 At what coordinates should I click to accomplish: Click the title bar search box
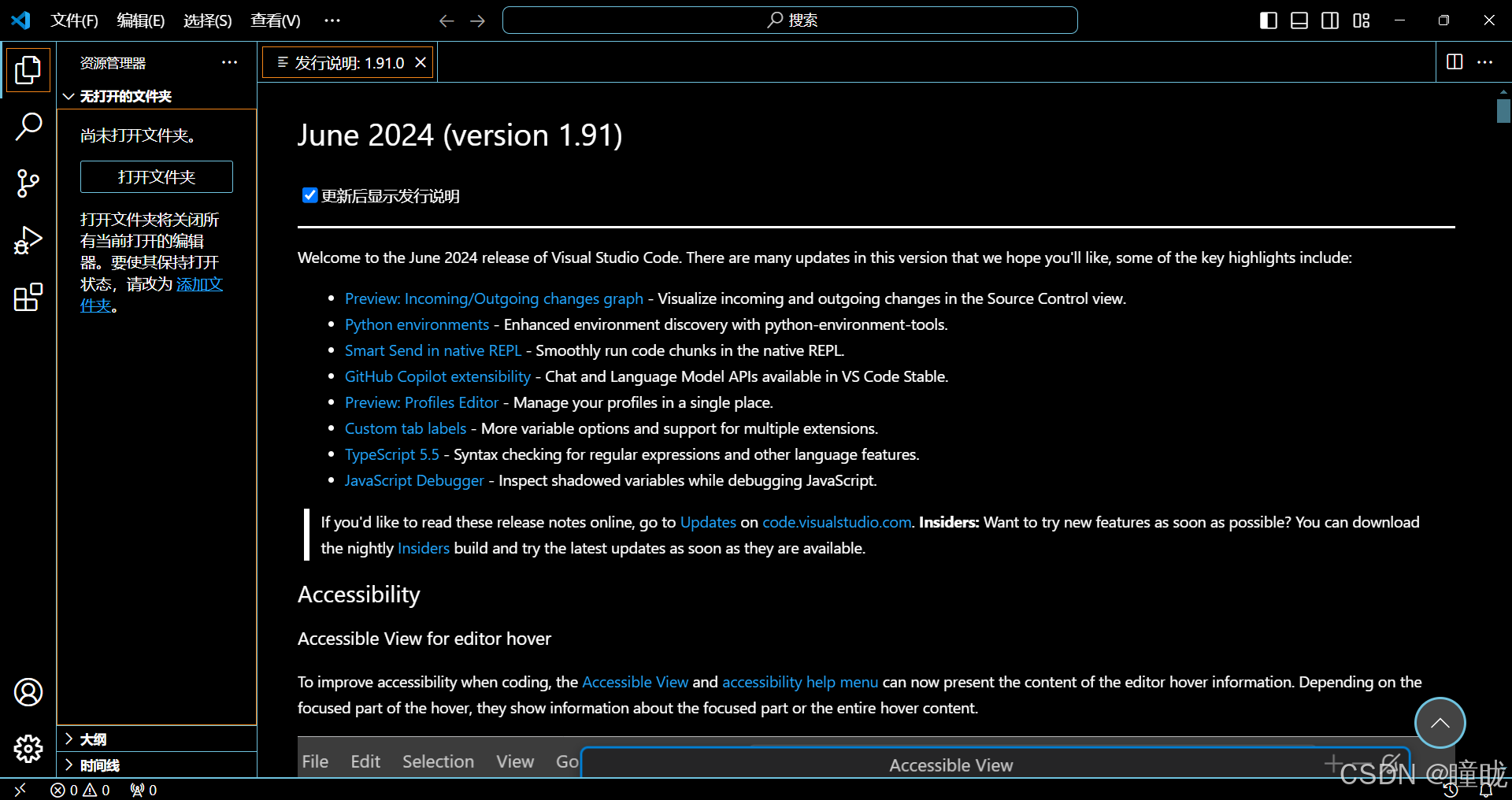pyautogui.click(x=790, y=20)
